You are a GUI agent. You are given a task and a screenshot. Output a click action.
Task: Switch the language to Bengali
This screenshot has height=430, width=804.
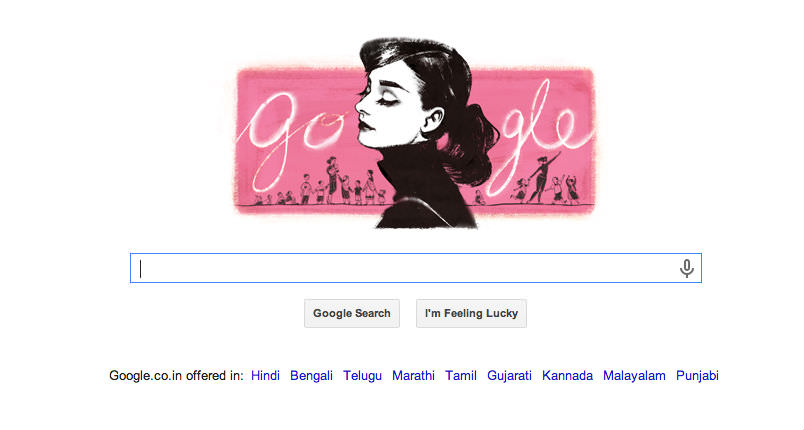[x=311, y=376]
